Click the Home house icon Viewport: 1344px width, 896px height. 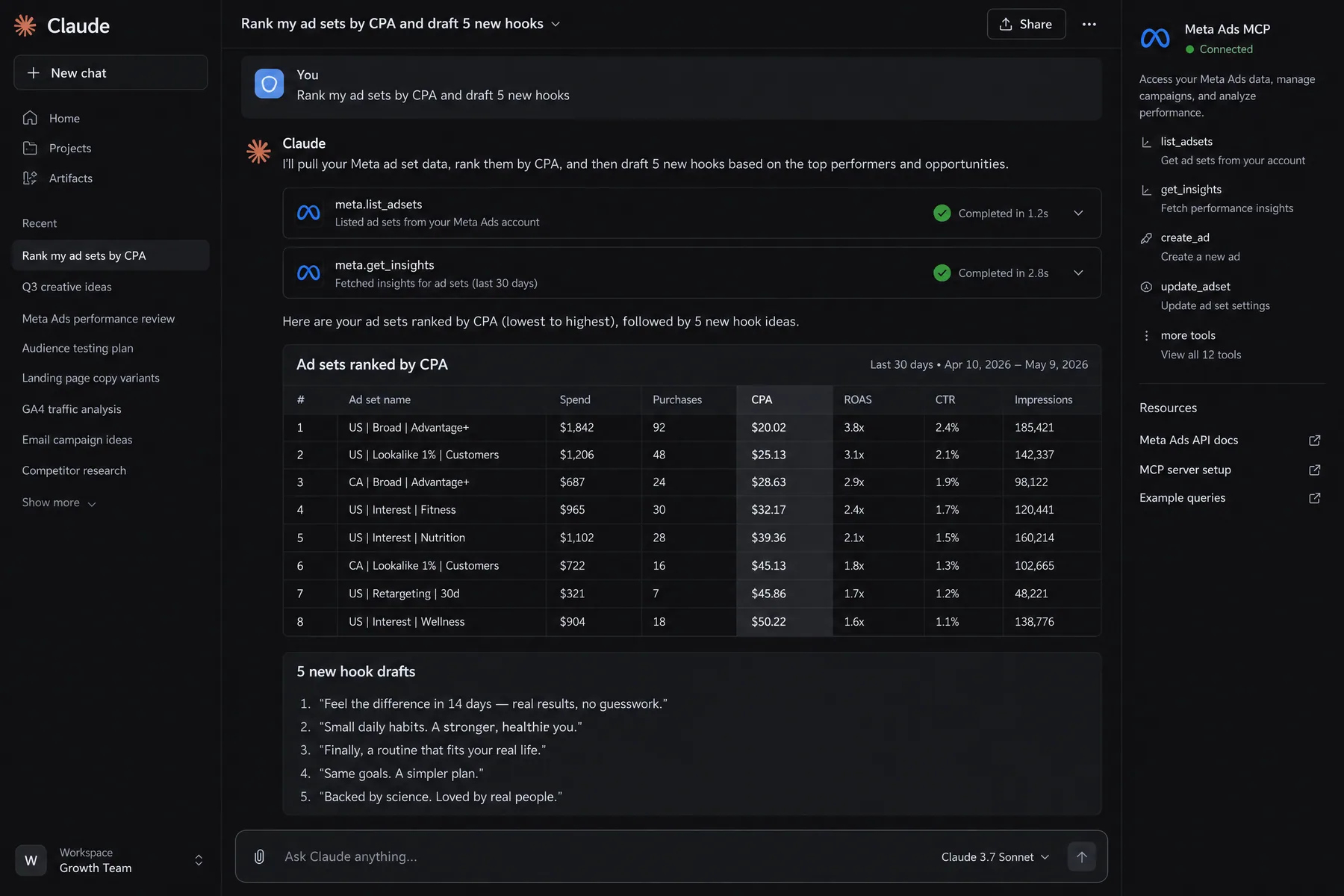click(x=30, y=118)
